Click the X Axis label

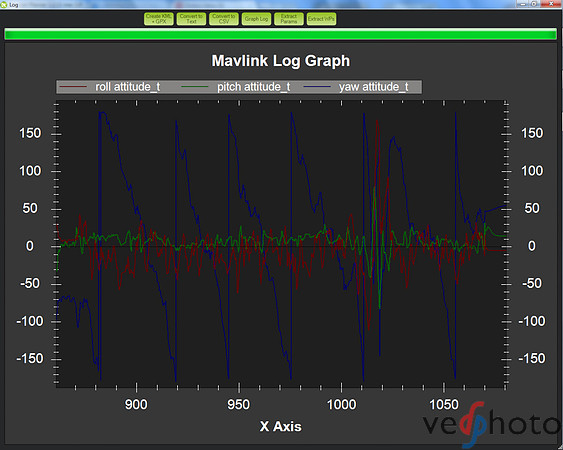(280, 427)
